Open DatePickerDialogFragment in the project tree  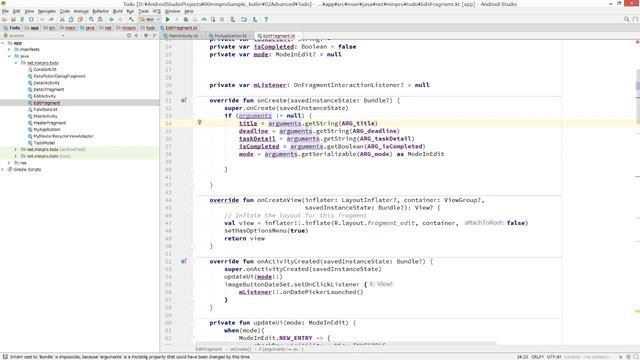coord(59,76)
